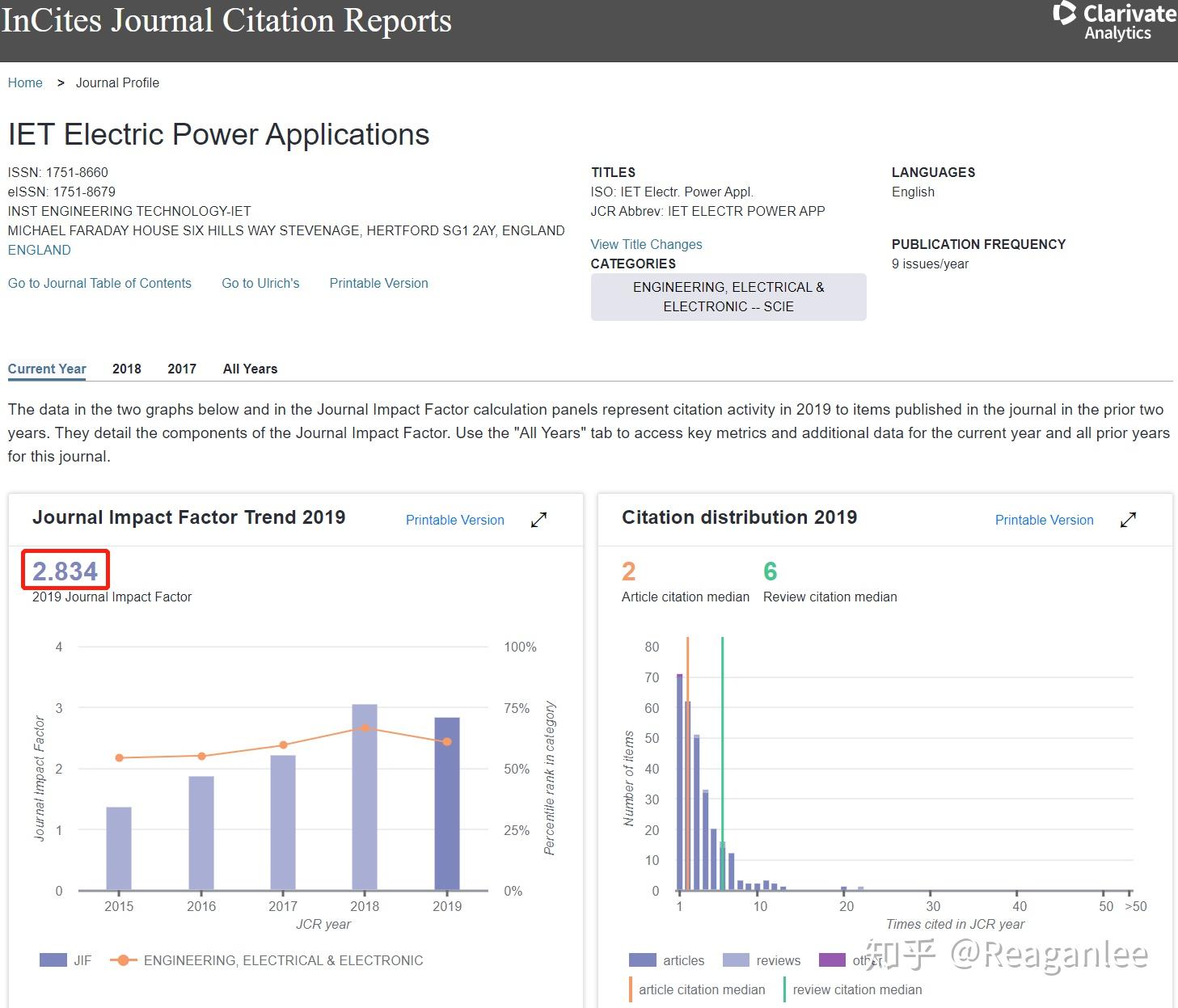Switch to the 2018 tab
Viewport: 1178px width, 1008px height.
(127, 369)
